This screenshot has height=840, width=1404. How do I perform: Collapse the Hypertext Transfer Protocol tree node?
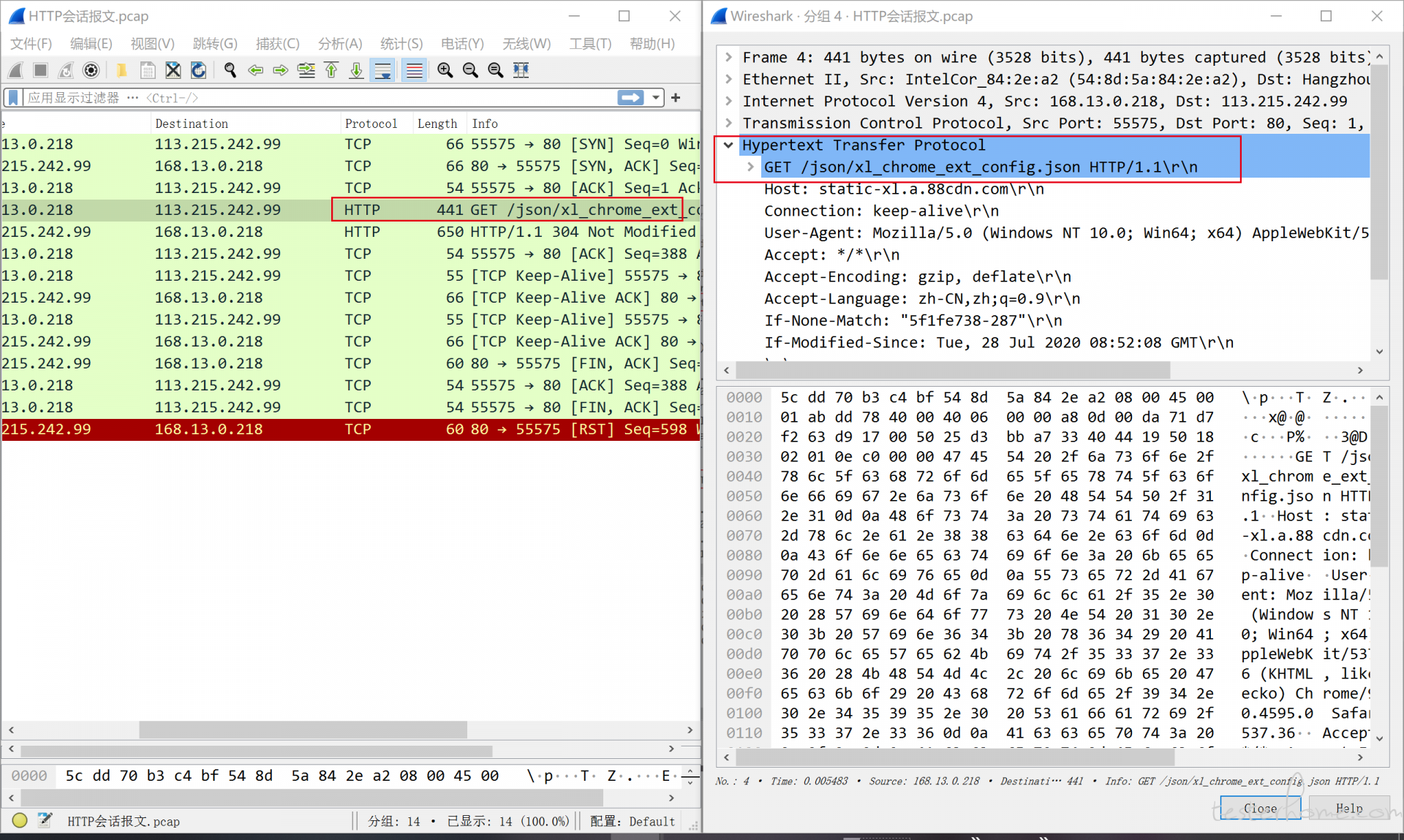coord(728,145)
